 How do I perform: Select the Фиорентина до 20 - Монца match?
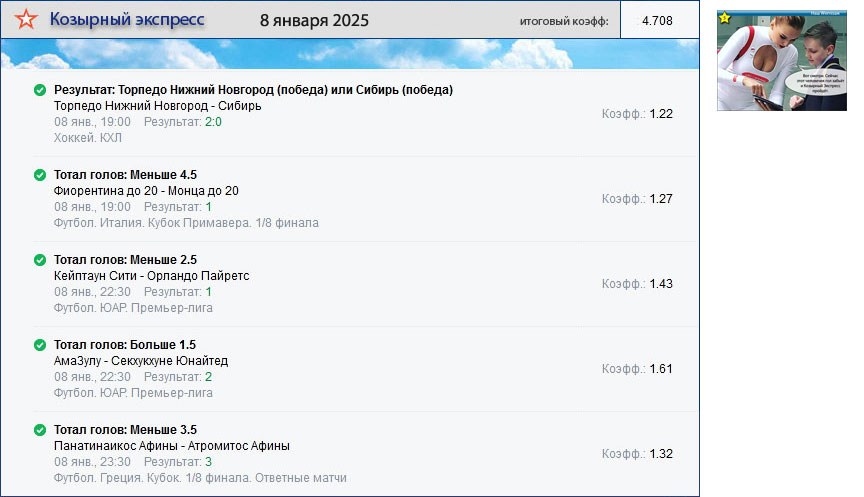pos(146,191)
